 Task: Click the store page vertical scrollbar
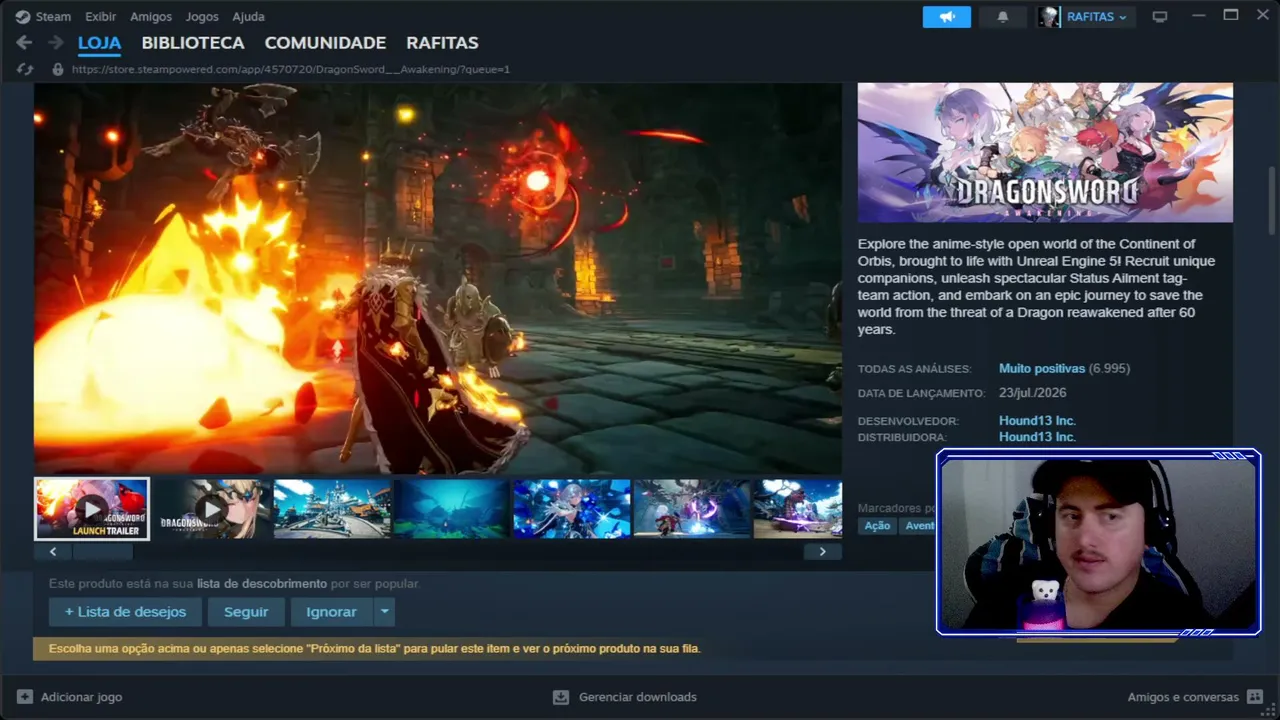tap(1272, 200)
